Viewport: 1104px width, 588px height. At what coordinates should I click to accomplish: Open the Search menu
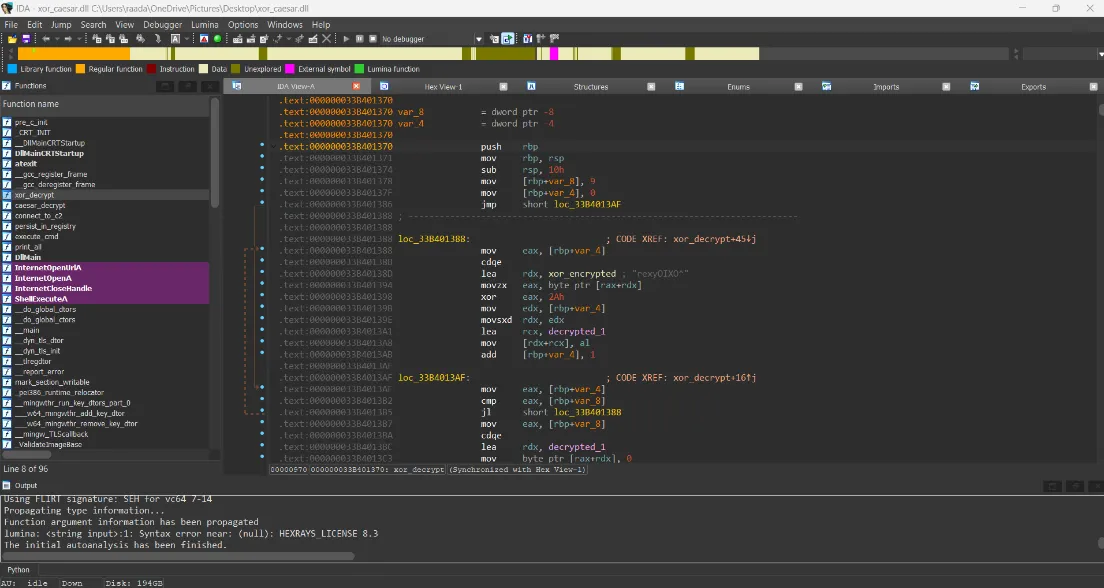pyautogui.click(x=93, y=24)
